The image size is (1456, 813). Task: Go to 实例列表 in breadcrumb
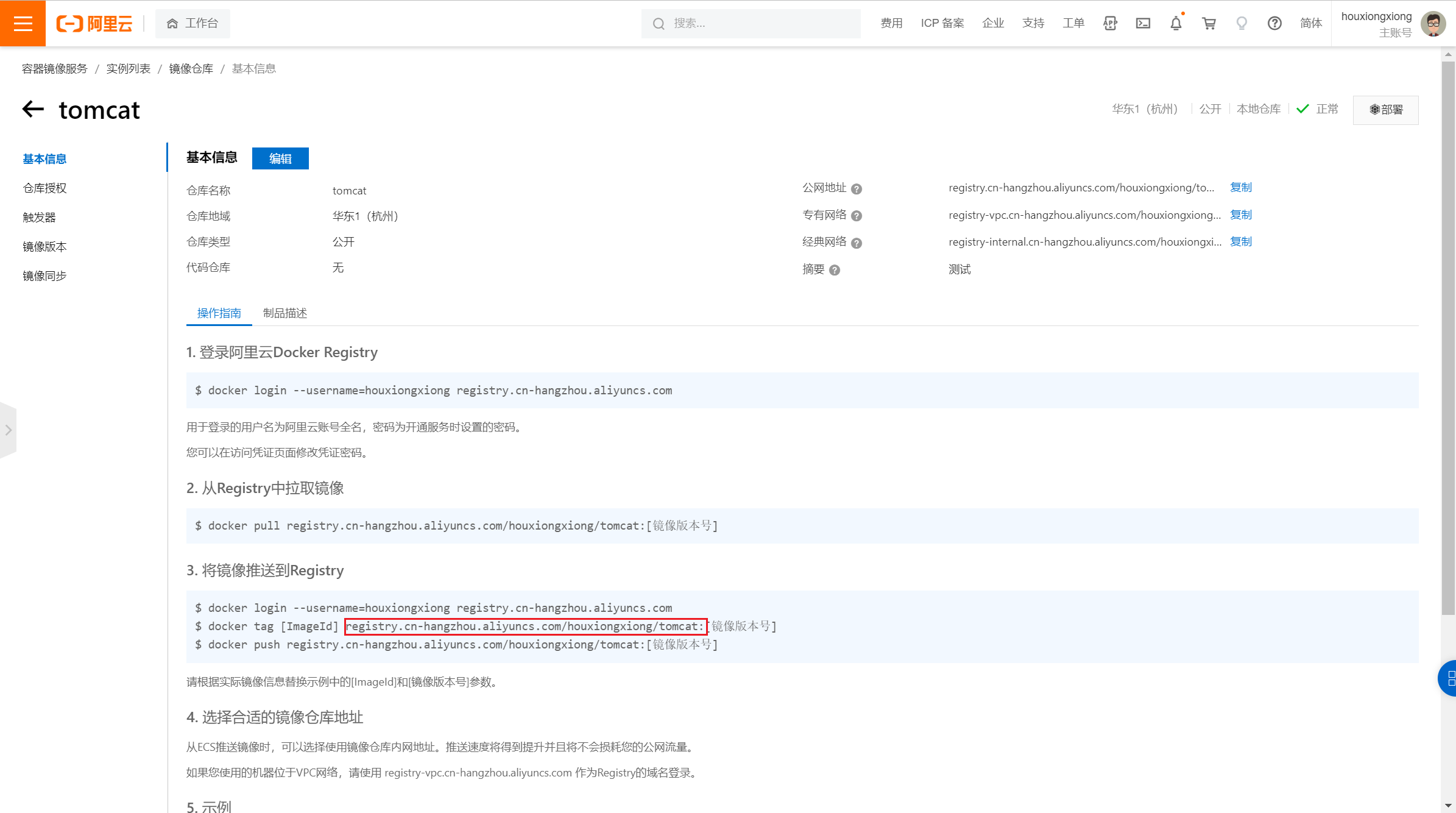128,69
